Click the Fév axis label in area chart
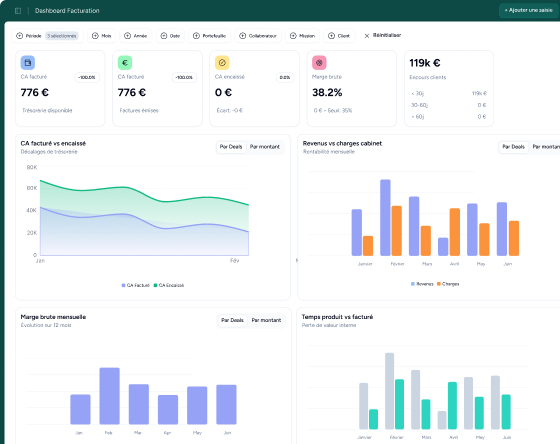Screen dimensions: 560x444 [x=234, y=261]
